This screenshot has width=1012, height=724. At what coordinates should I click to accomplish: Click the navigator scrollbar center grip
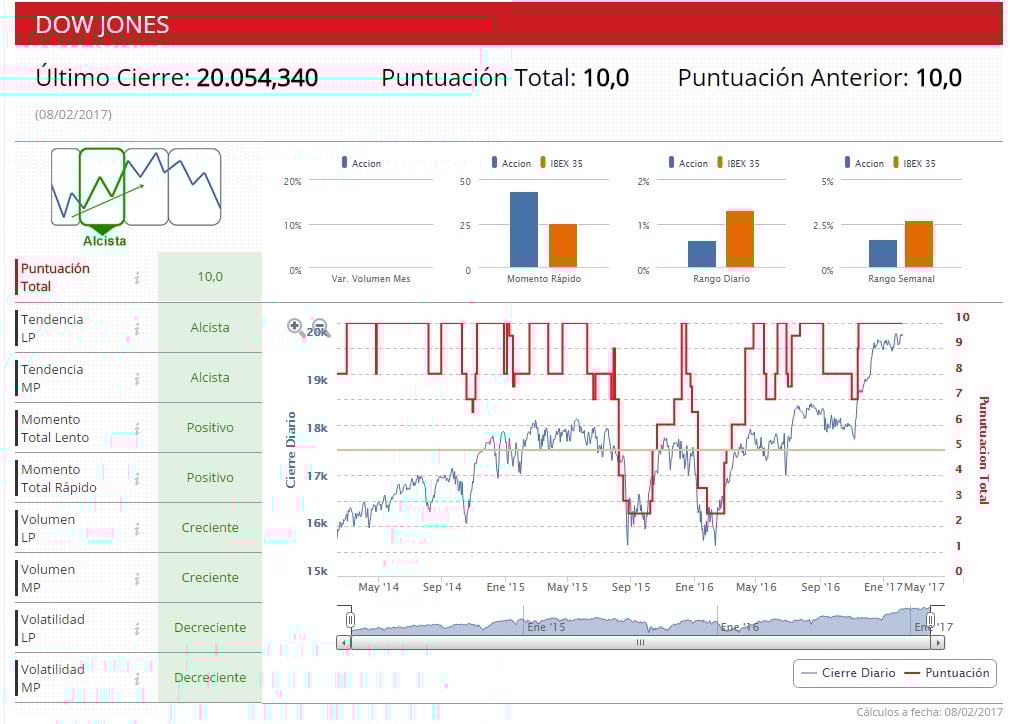click(x=640, y=643)
